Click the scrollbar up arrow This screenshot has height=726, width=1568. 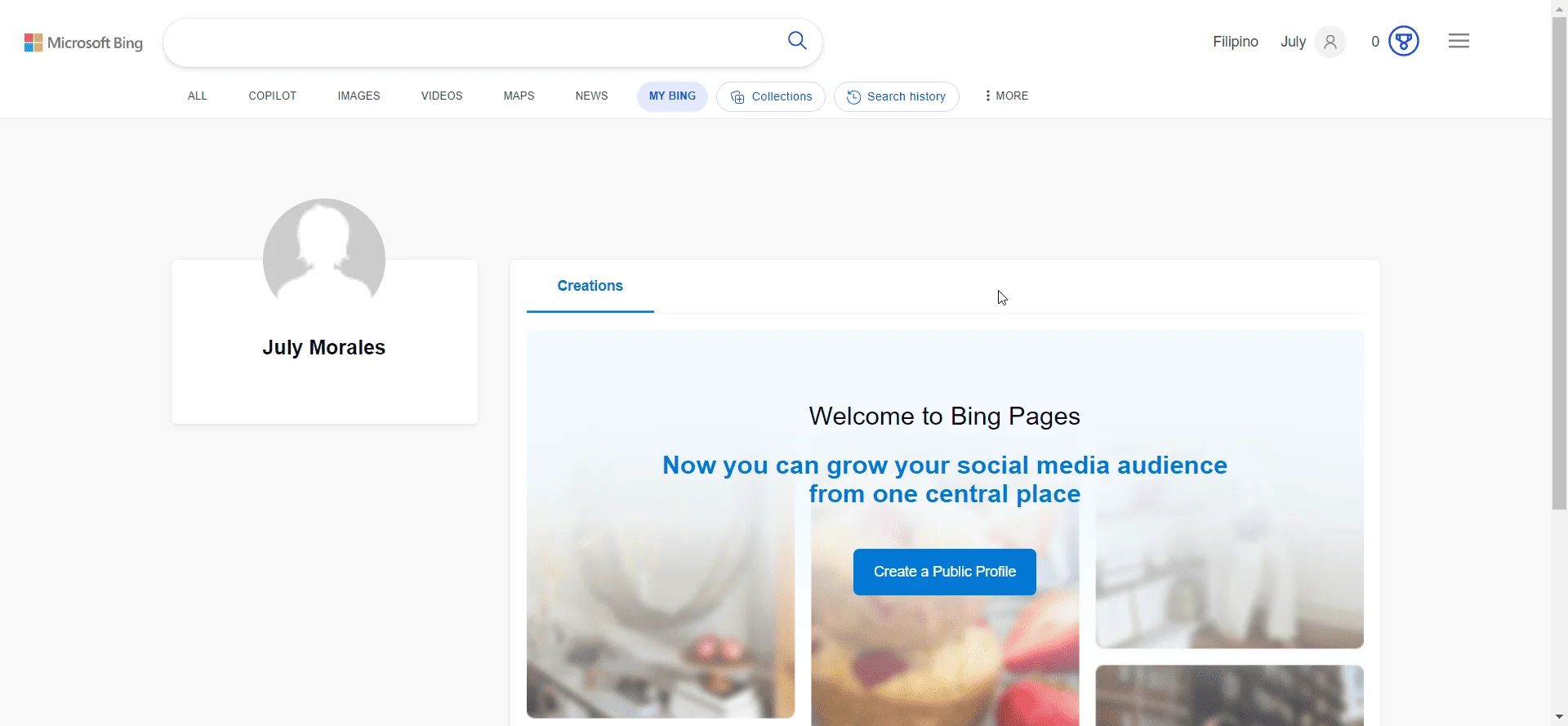pyautogui.click(x=1560, y=8)
